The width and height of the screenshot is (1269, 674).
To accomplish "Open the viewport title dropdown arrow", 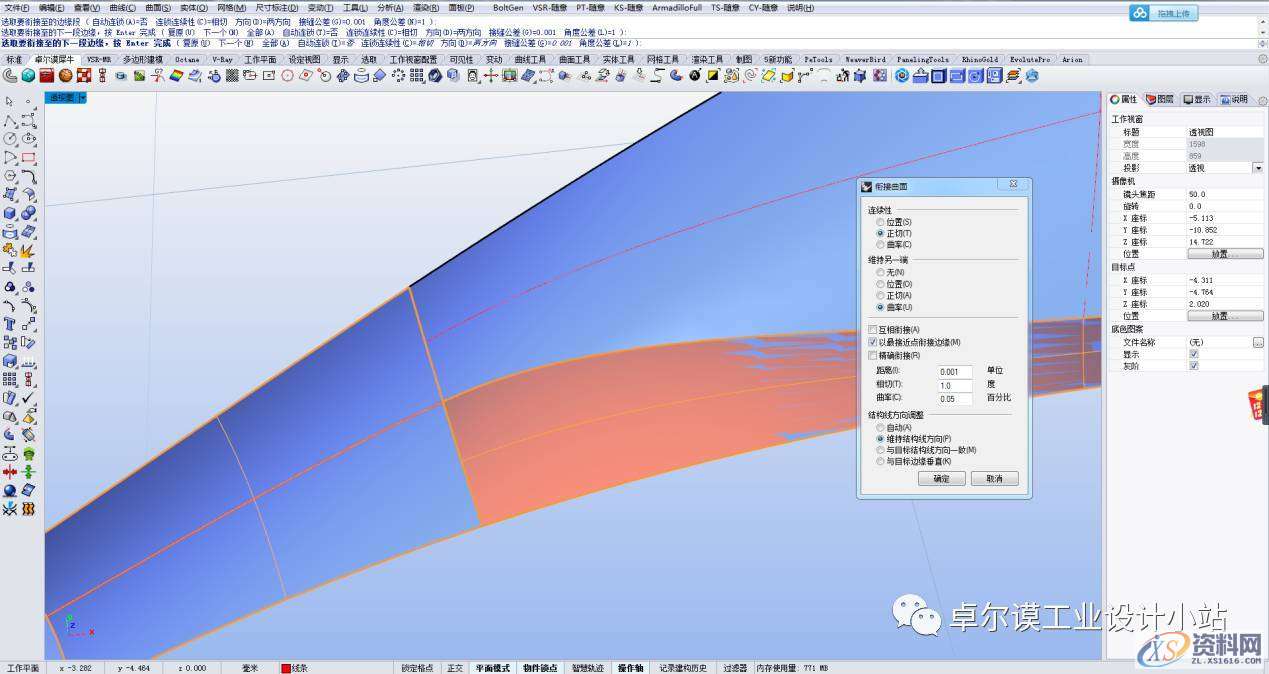I will pyautogui.click(x=83, y=98).
